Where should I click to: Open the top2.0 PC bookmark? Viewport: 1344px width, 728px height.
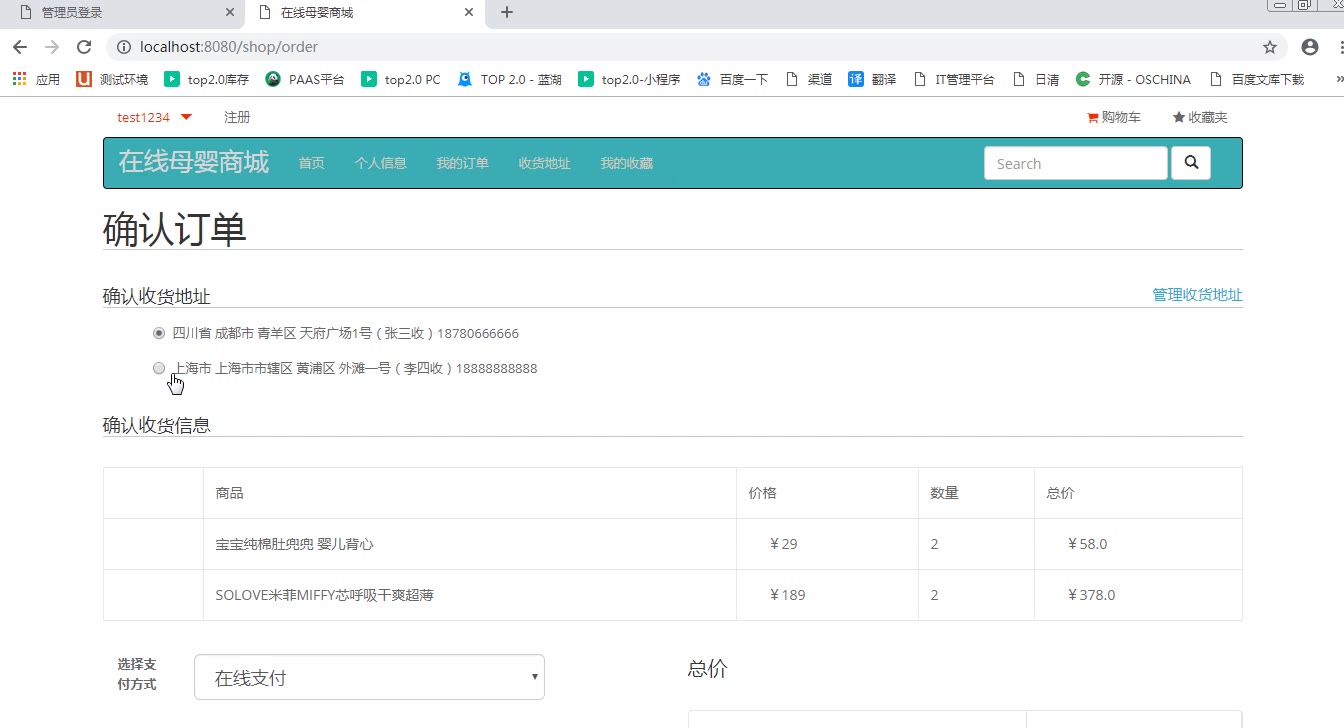pyautogui.click(x=400, y=79)
